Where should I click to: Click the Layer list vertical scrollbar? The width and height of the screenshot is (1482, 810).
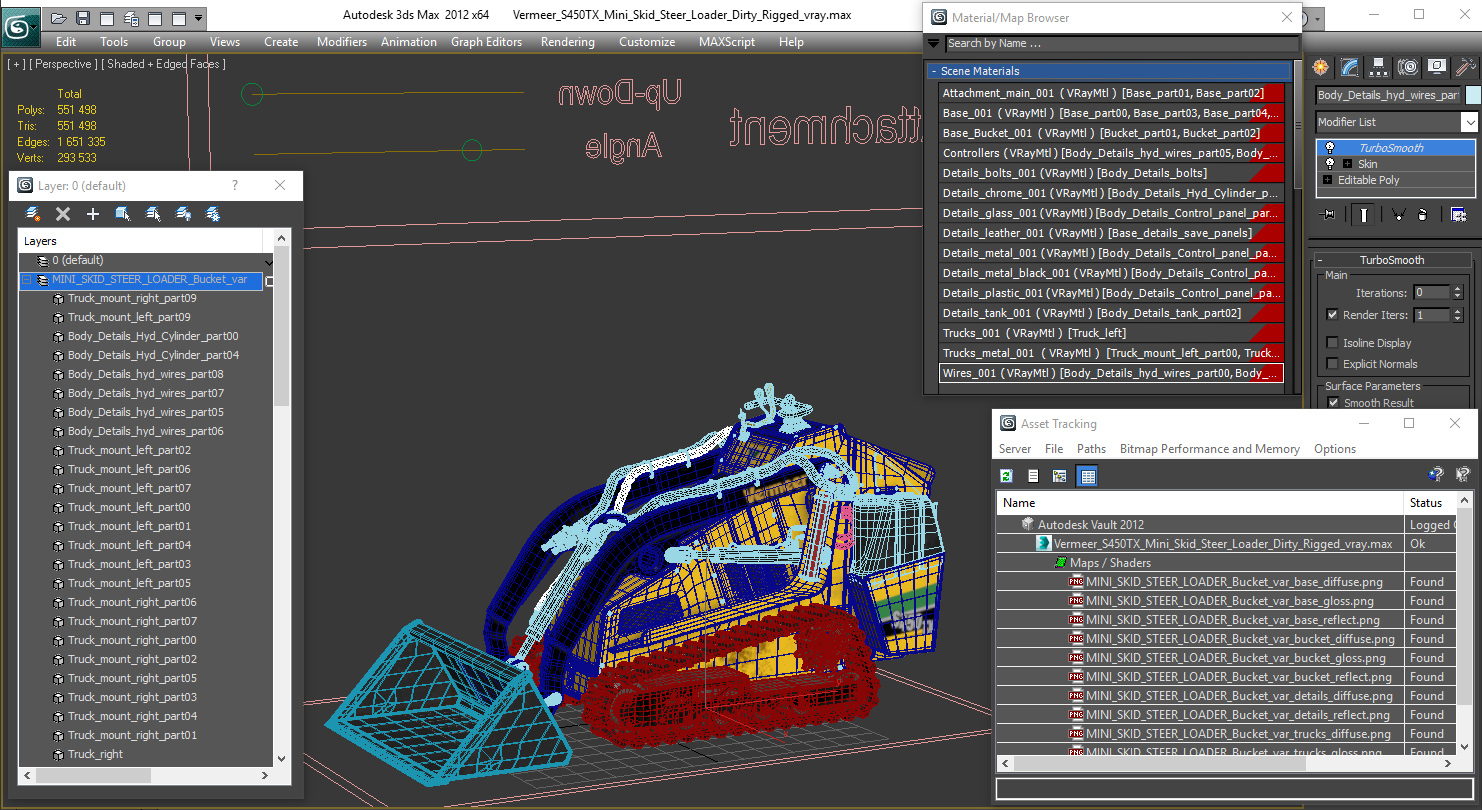pos(281,498)
